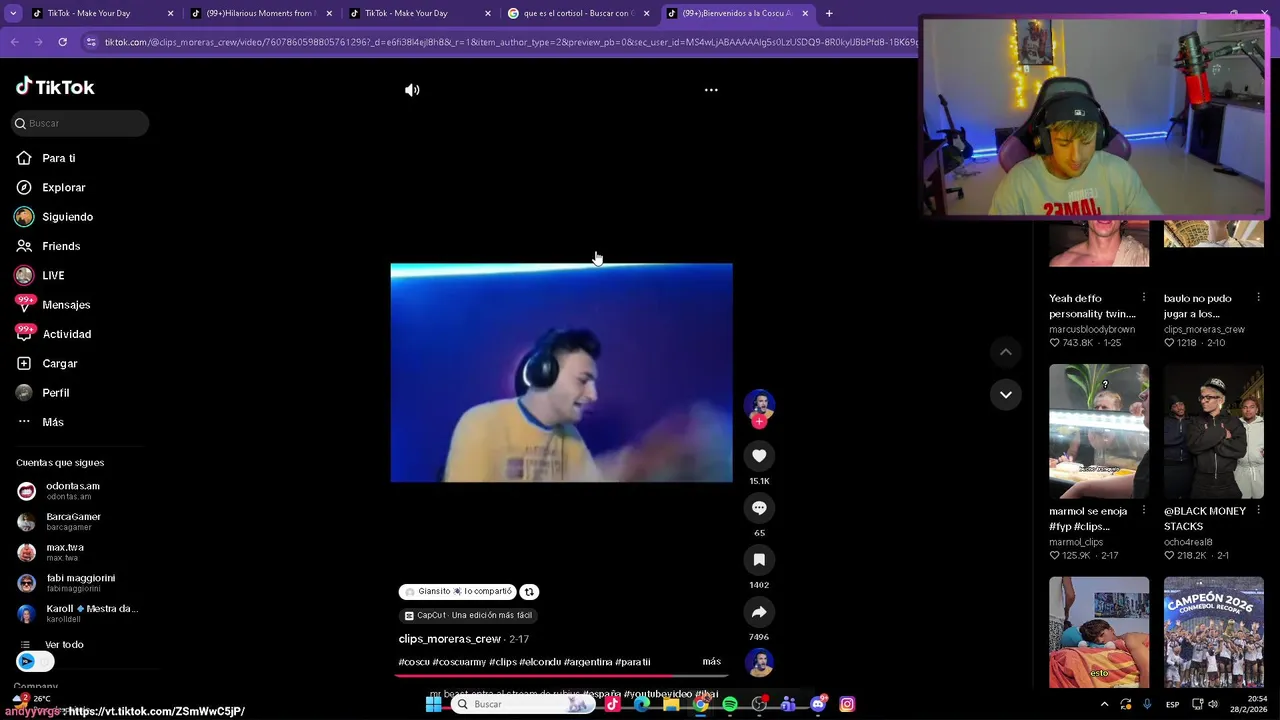Open the volume control in system tray
The width and height of the screenshot is (1280, 720).
[1212, 704]
